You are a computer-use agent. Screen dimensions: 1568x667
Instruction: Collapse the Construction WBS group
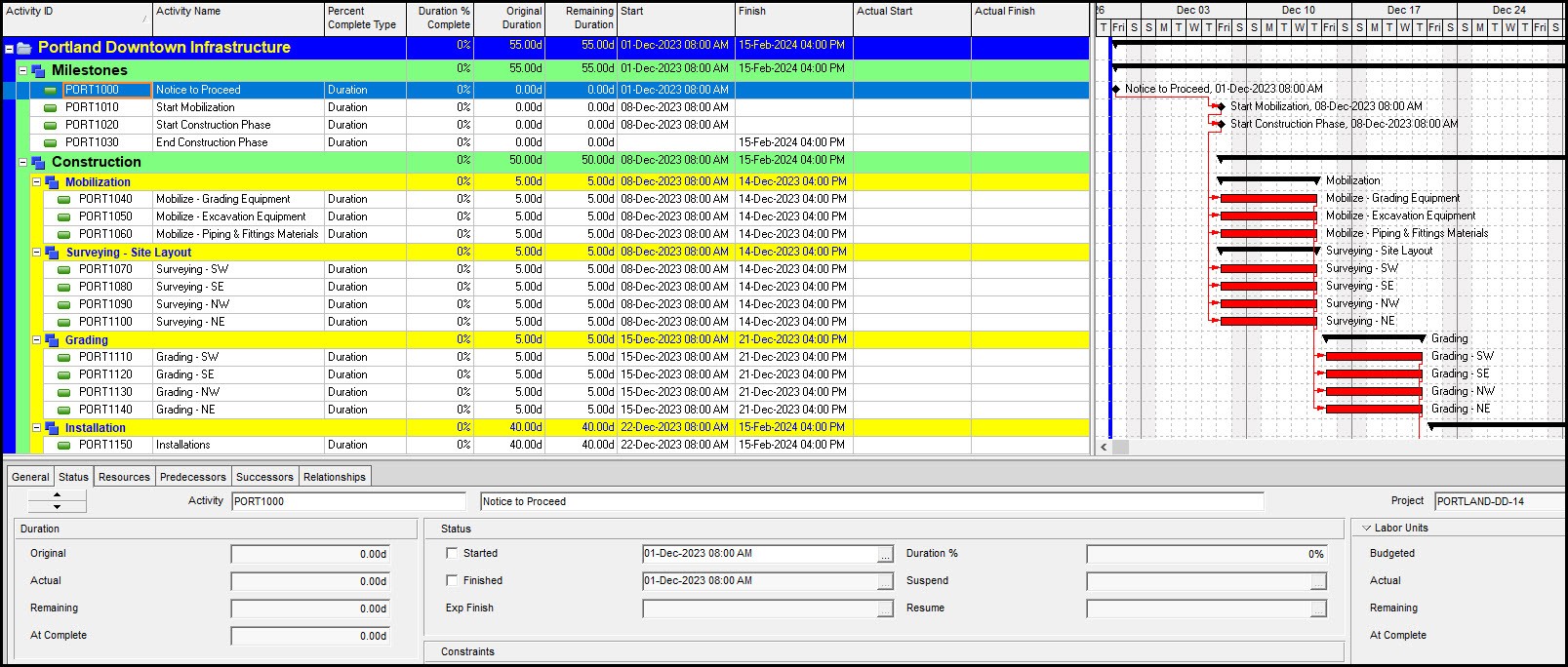[23, 163]
